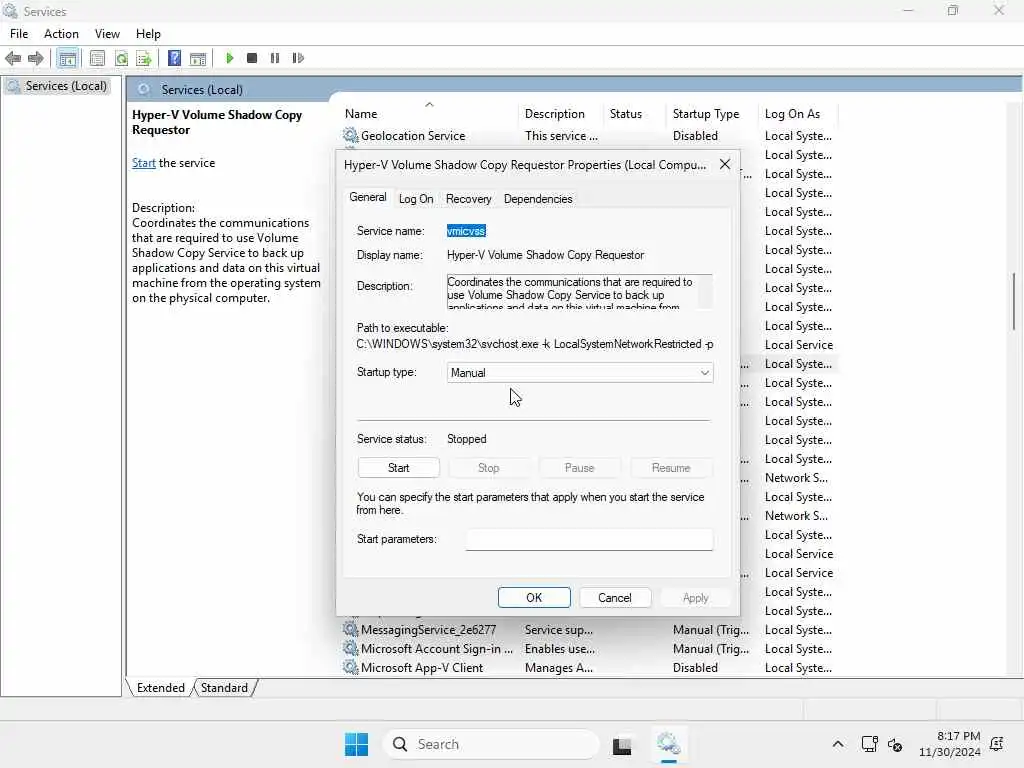The width and height of the screenshot is (1024, 768).
Task: Sort by the Name column header
Action: 429,114
